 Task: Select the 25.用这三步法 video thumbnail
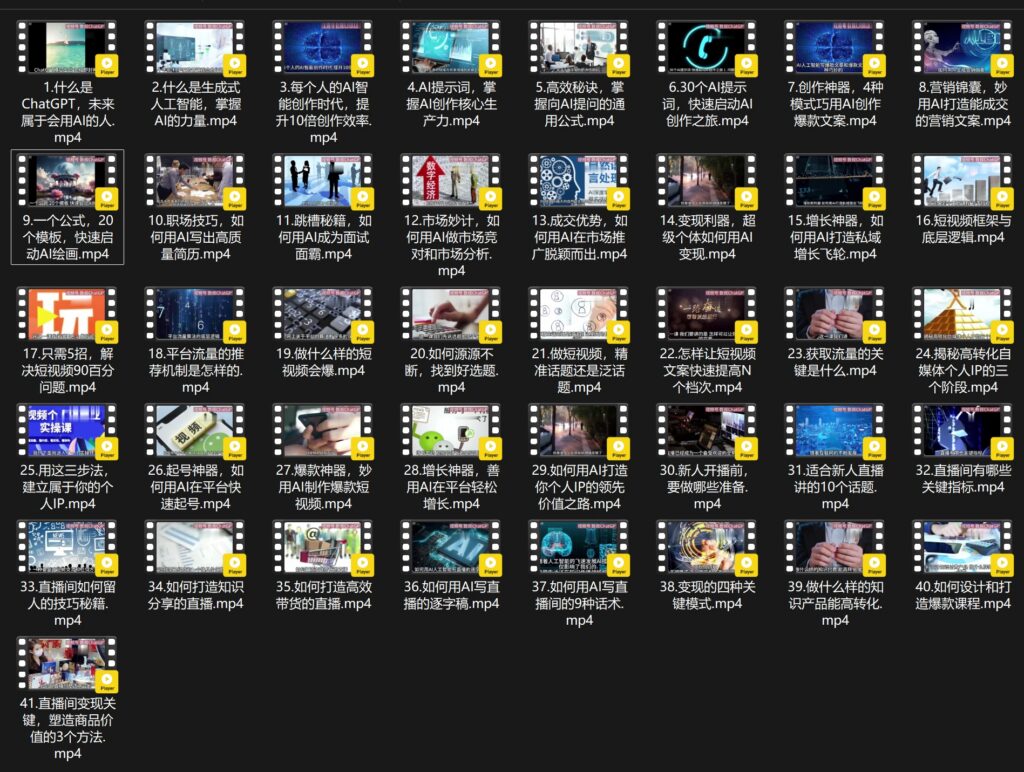click(x=67, y=431)
